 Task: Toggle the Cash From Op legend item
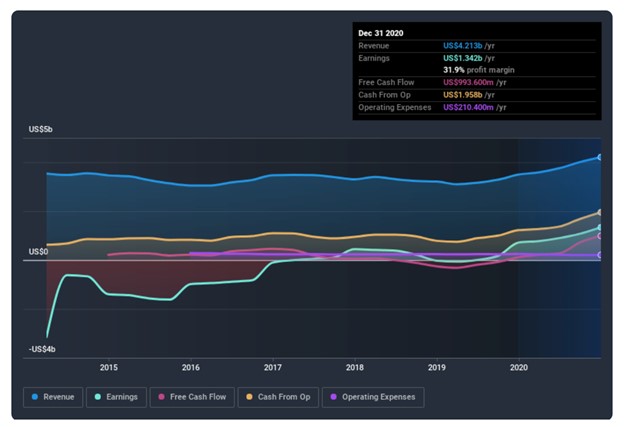(x=279, y=397)
